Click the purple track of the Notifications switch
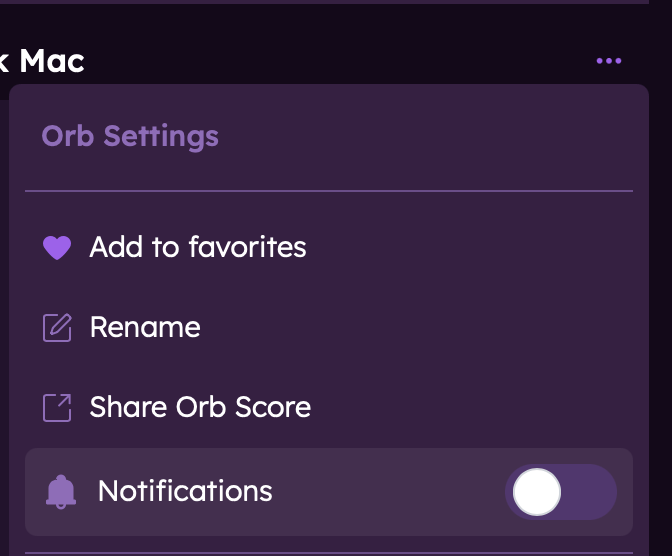Image resolution: width=672 pixels, height=556 pixels. click(x=592, y=492)
